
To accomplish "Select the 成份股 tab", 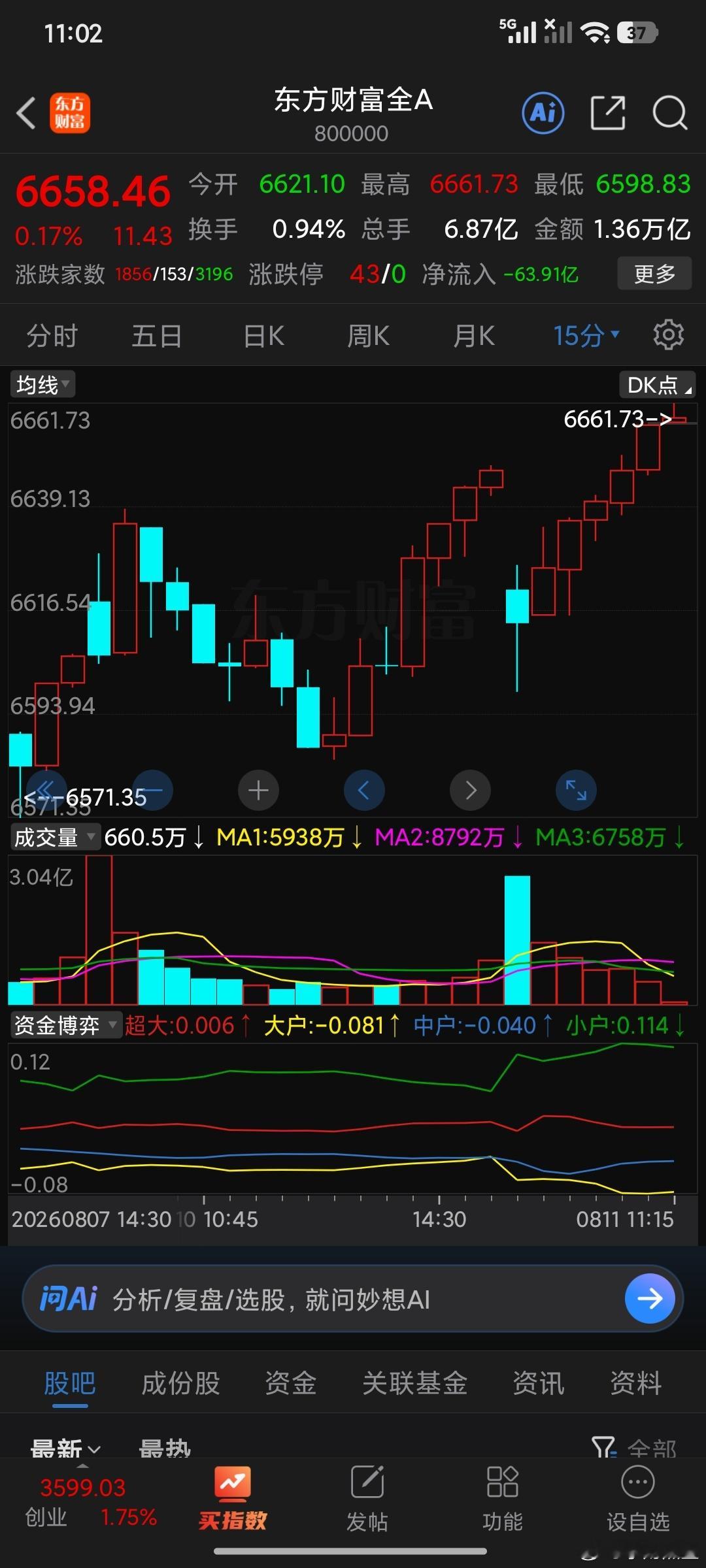I will 180,1383.
